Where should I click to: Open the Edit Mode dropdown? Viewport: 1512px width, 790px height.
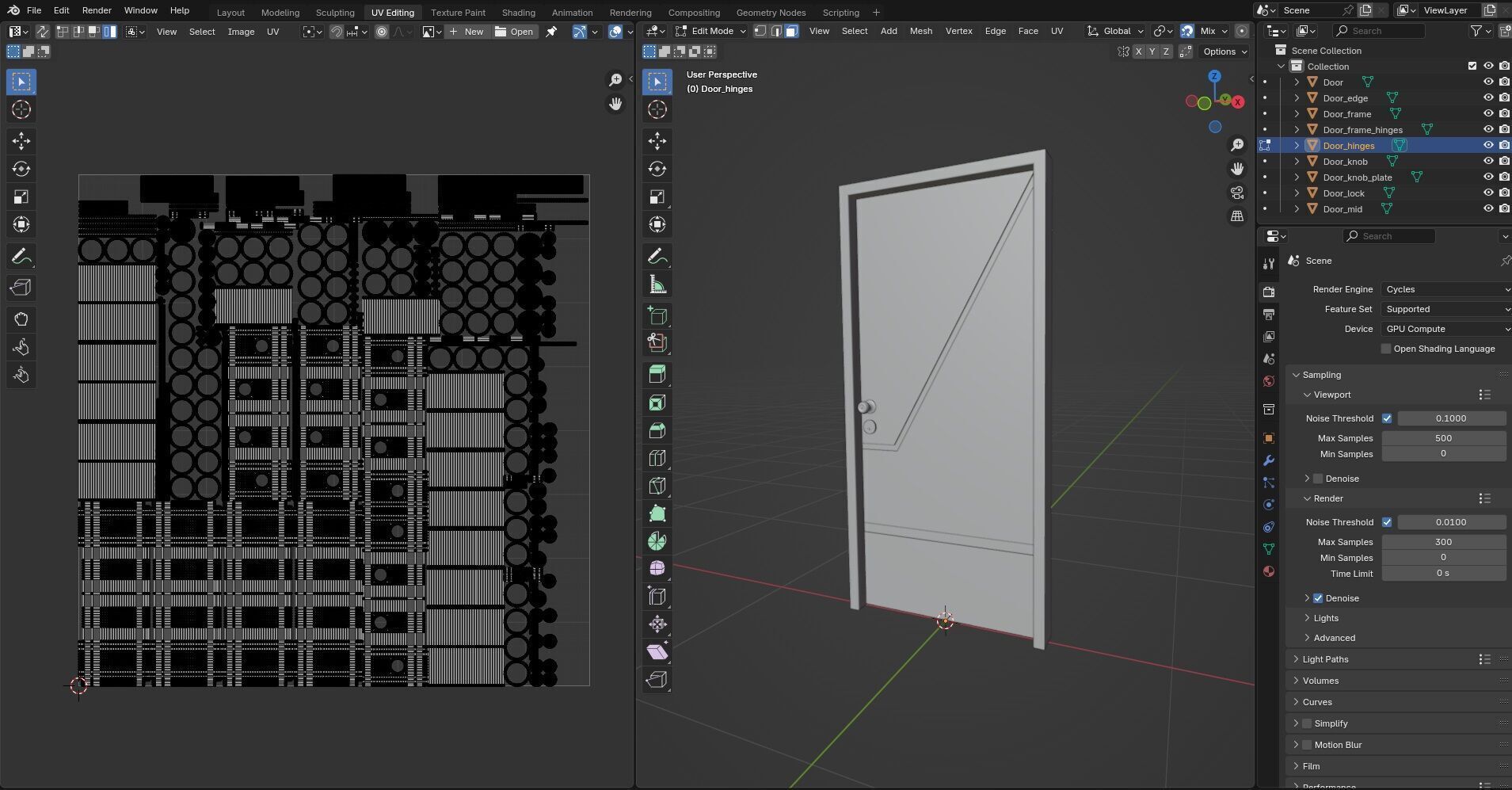pyautogui.click(x=710, y=31)
